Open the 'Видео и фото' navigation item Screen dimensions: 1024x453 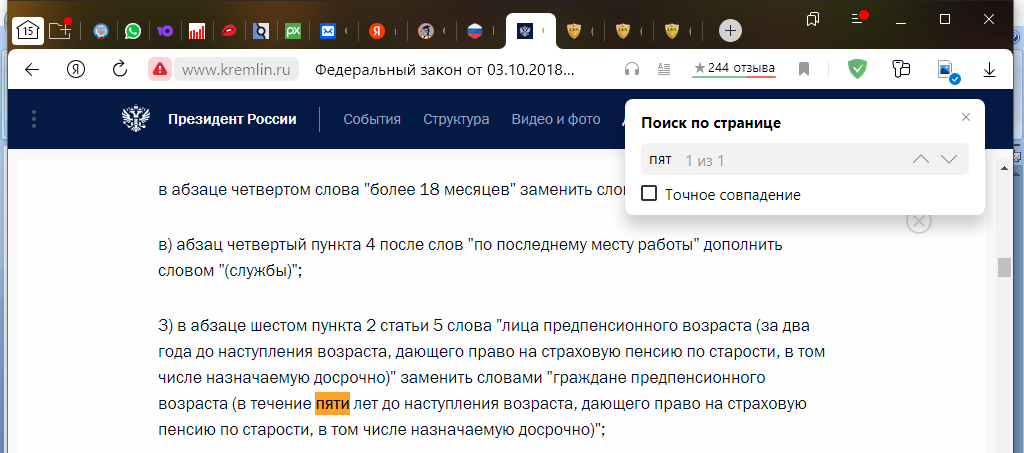(556, 119)
